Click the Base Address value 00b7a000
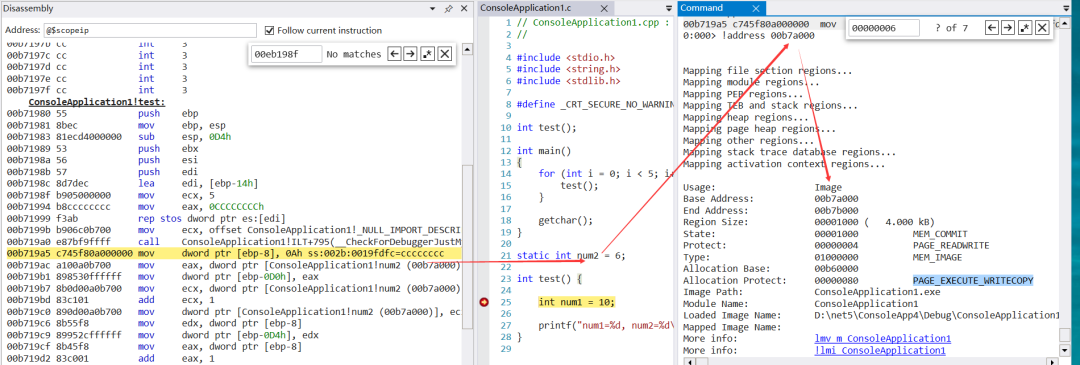The width and height of the screenshot is (1080, 365). click(836, 199)
